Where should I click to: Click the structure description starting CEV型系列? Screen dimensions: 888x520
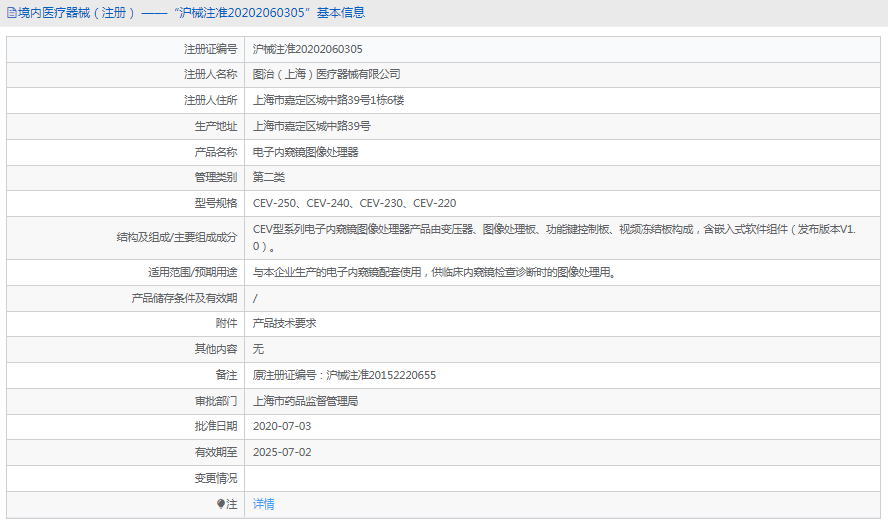coord(554,238)
